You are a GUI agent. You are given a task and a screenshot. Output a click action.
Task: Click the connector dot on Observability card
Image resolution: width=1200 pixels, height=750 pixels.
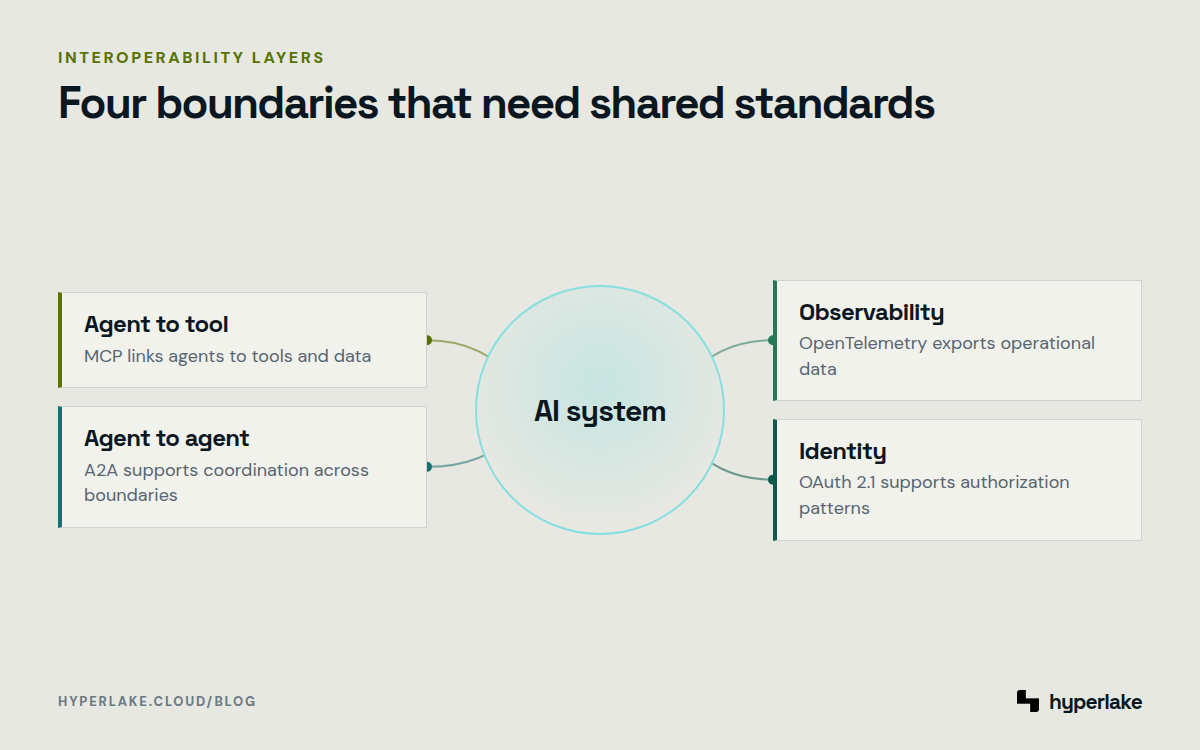pos(773,340)
